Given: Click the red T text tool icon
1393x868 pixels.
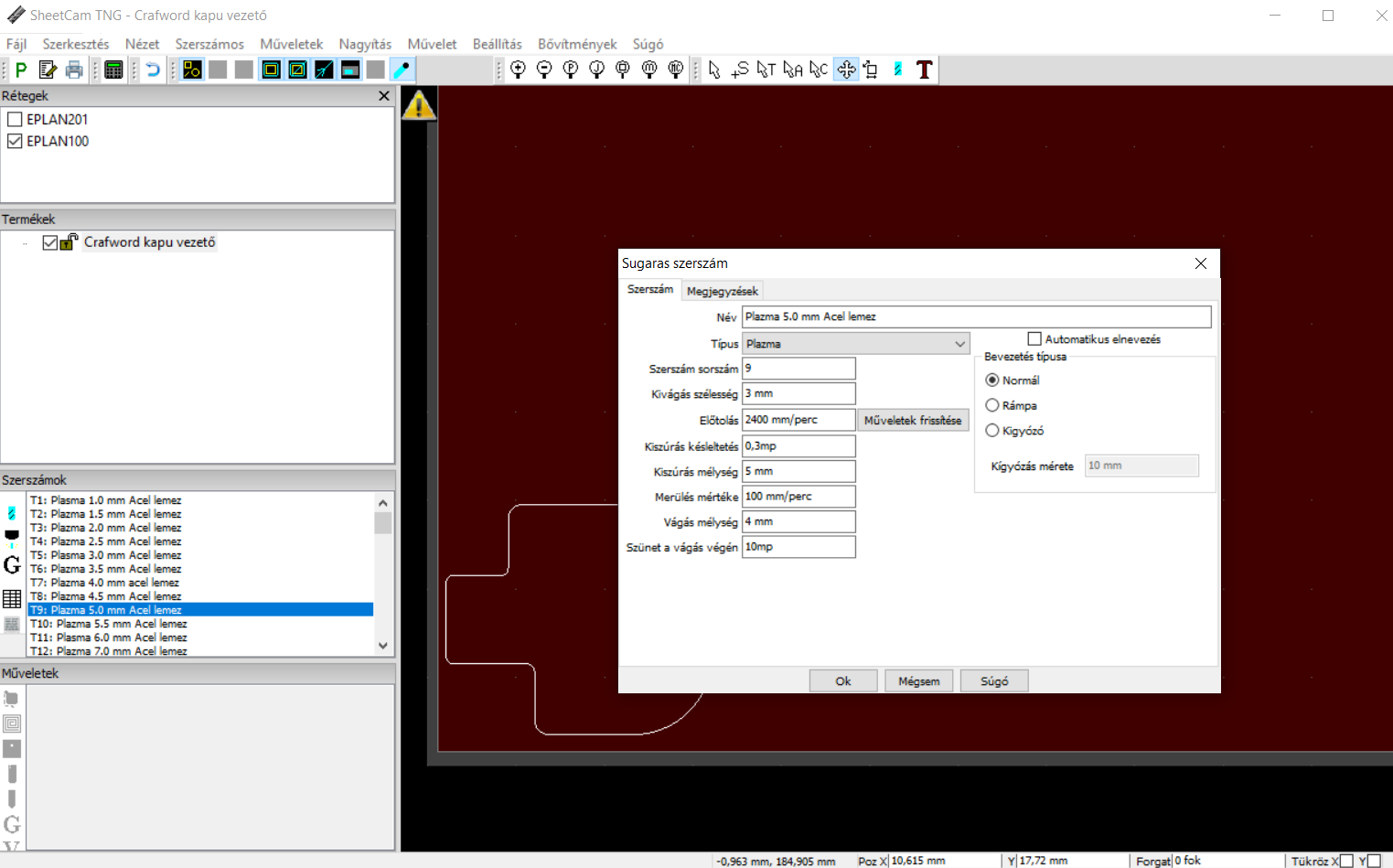Looking at the screenshot, I should point(925,70).
